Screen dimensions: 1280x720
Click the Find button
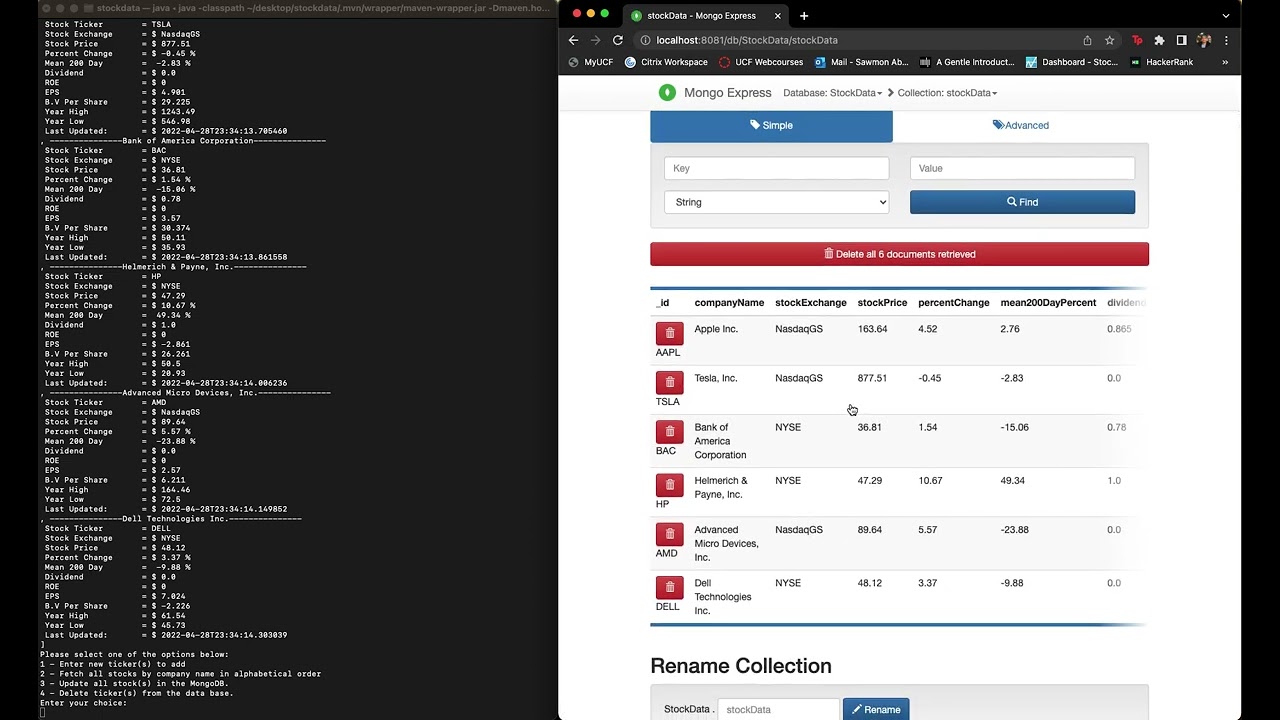point(1022,202)
